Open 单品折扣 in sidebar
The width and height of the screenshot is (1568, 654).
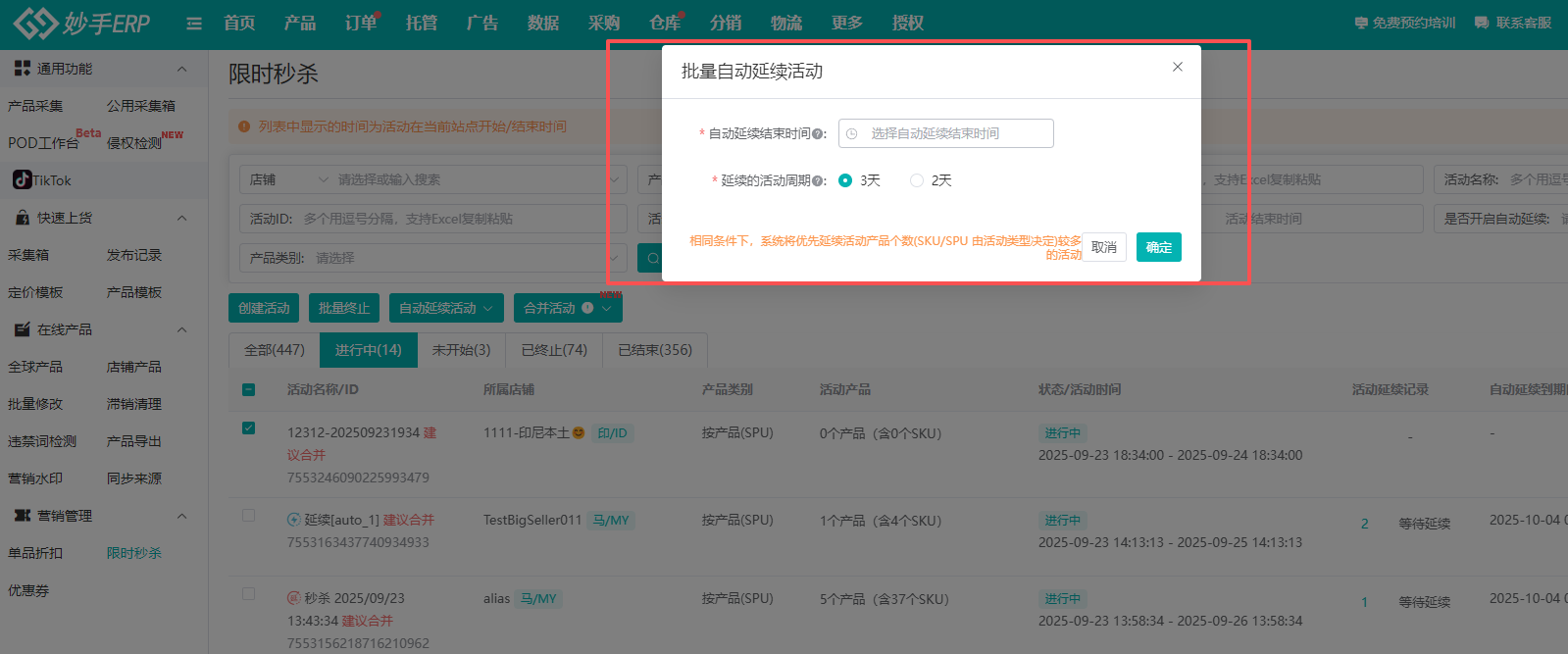click(35, 553)
